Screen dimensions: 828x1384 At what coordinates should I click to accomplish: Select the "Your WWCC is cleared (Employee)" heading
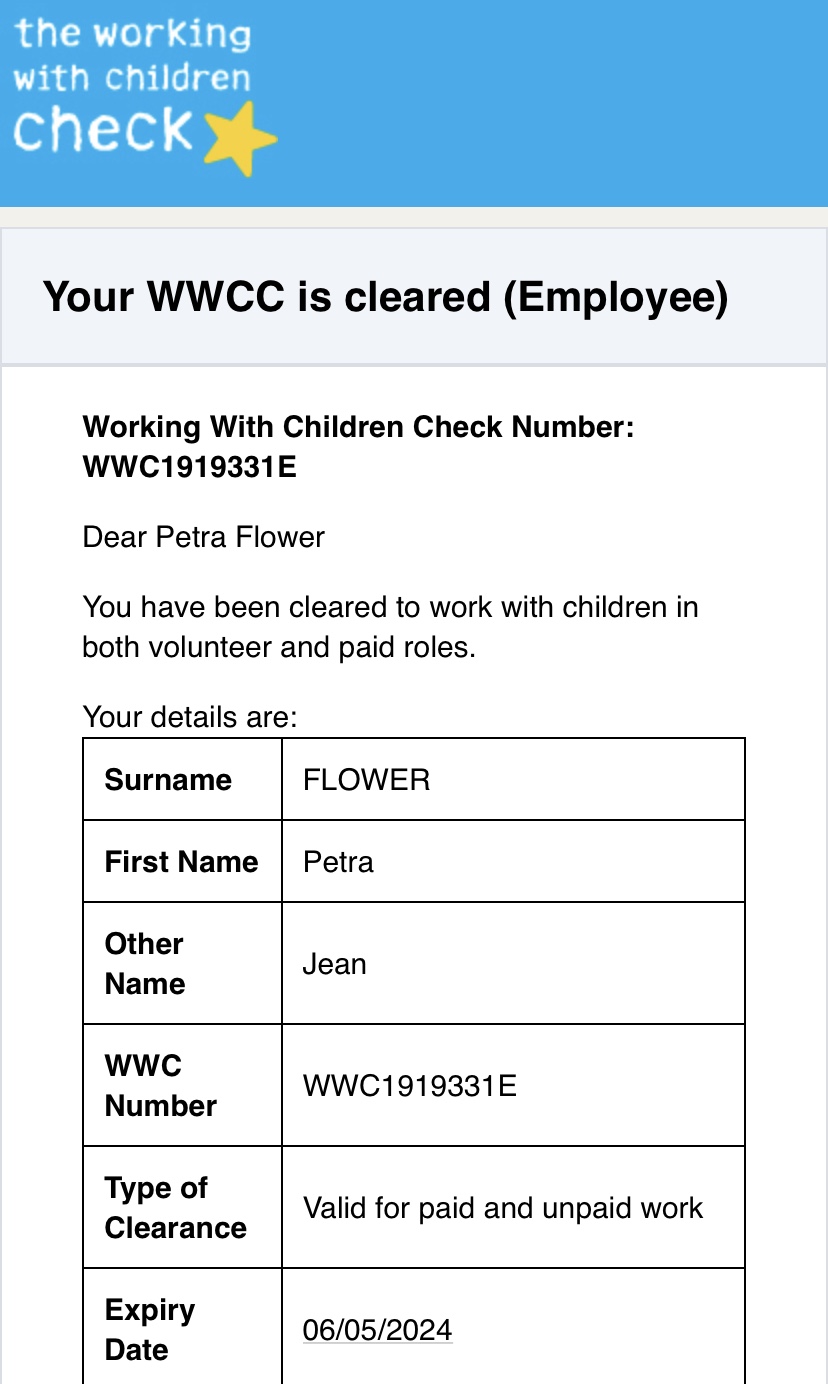click(x=385, y=297)
